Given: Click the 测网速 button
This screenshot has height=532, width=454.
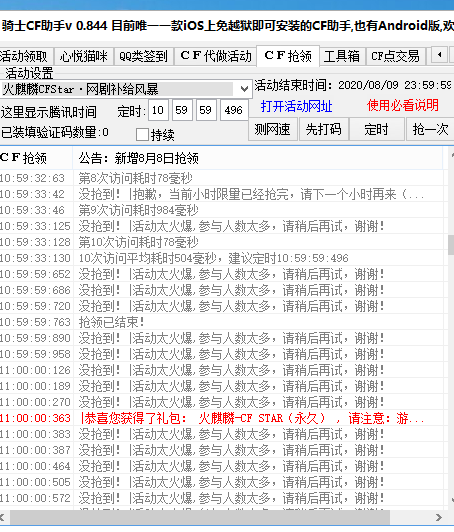Looking at the screenshot, I should pos(273,129).
